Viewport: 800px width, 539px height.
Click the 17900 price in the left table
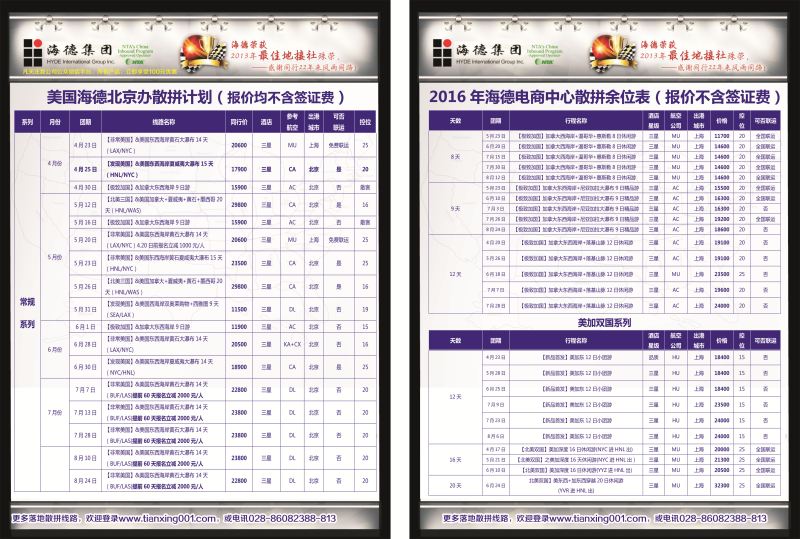(x=239, y=169)
